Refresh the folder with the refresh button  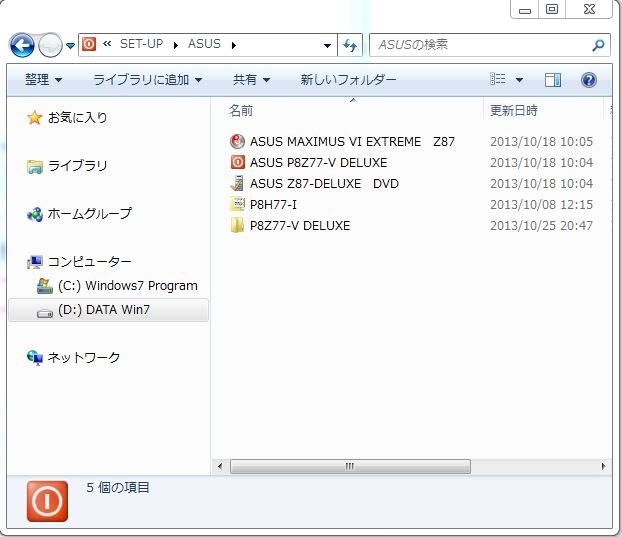pyautogui.click(x=350, y=45)
